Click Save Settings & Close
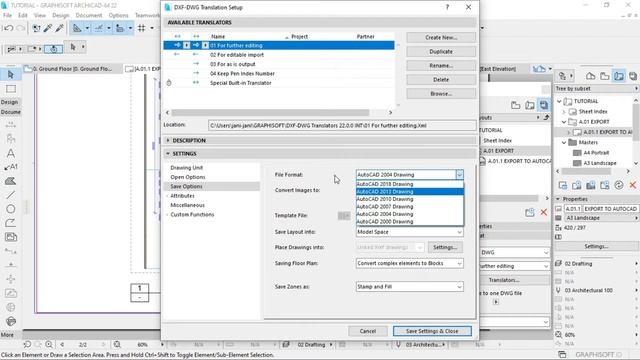This screenshot has height=360, width=640. tap(432, 331)
